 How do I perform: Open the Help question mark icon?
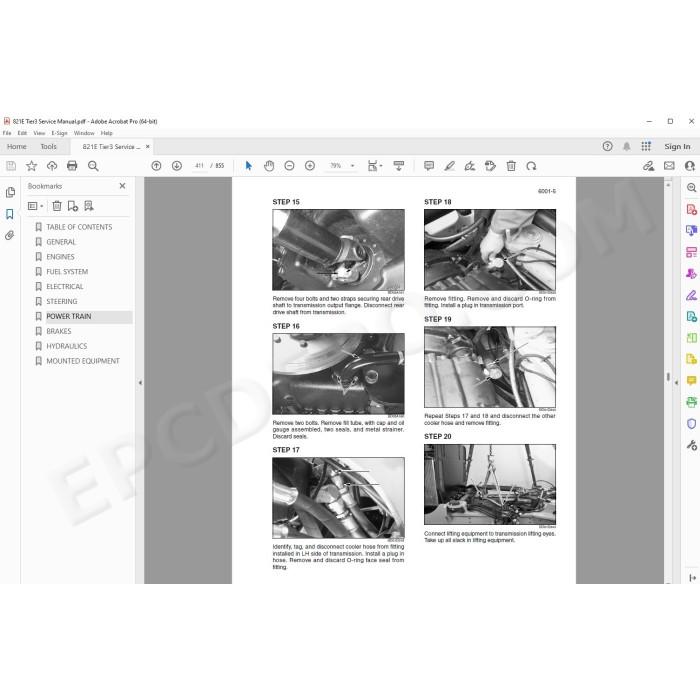607,146
